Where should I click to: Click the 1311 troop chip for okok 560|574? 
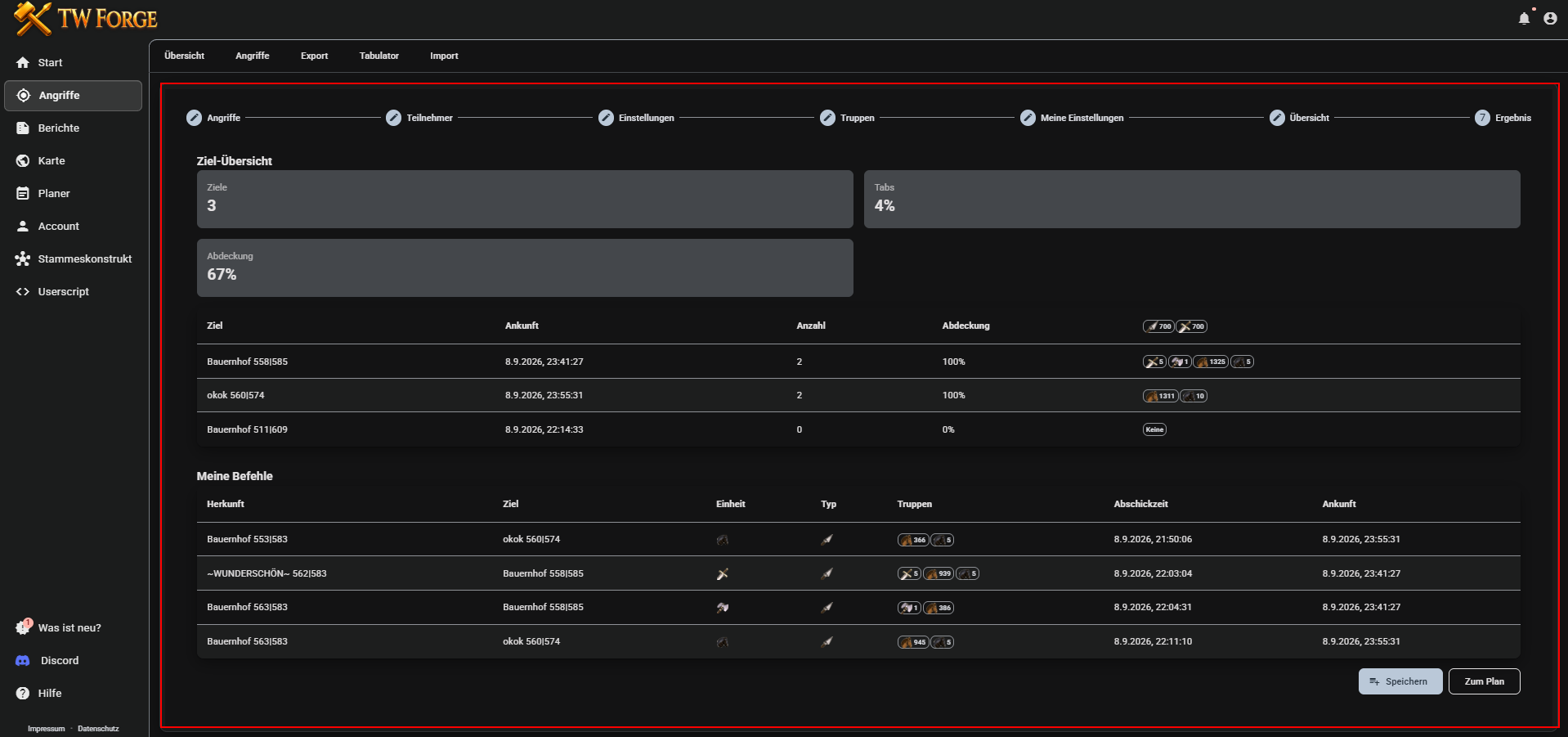[x=1160, y=396]
